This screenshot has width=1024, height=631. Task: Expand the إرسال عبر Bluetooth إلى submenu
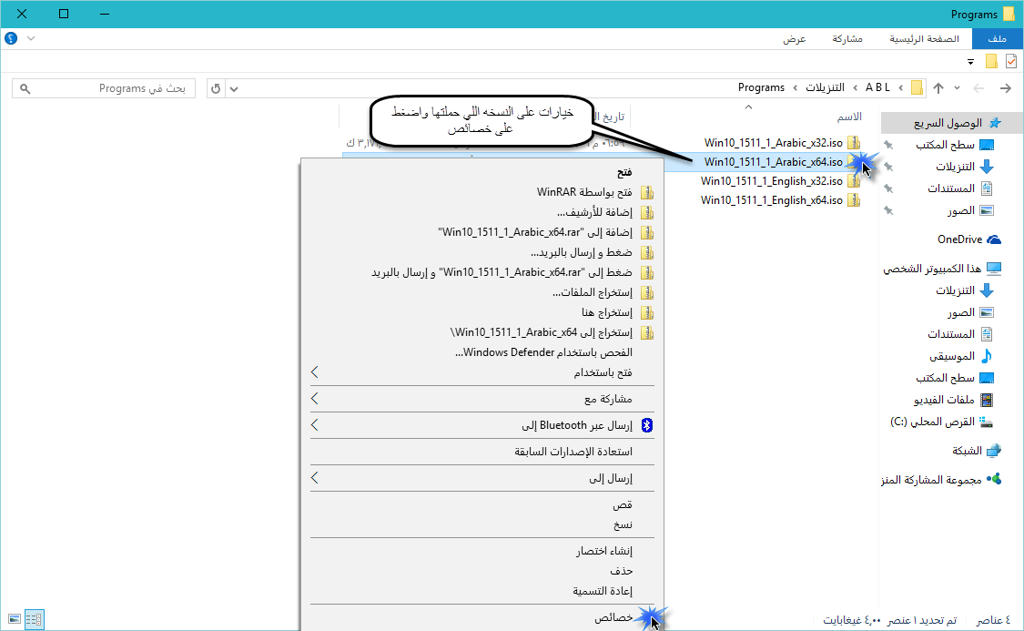point(315,425)
